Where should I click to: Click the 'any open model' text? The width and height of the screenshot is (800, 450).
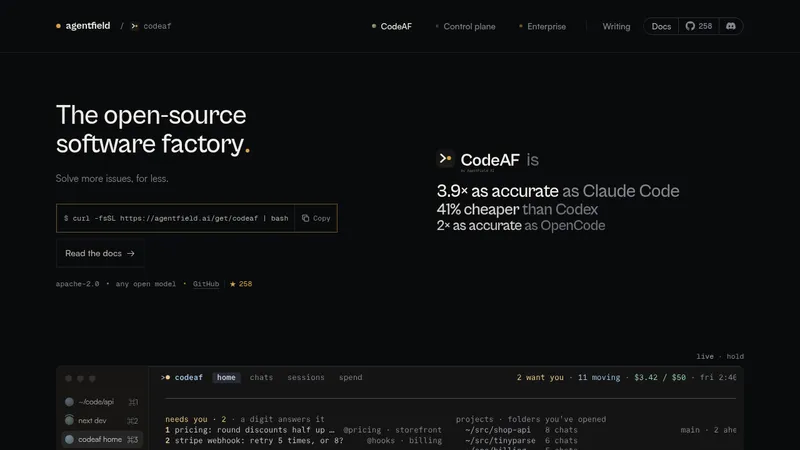pyautogui.click(x=145, y=284)
